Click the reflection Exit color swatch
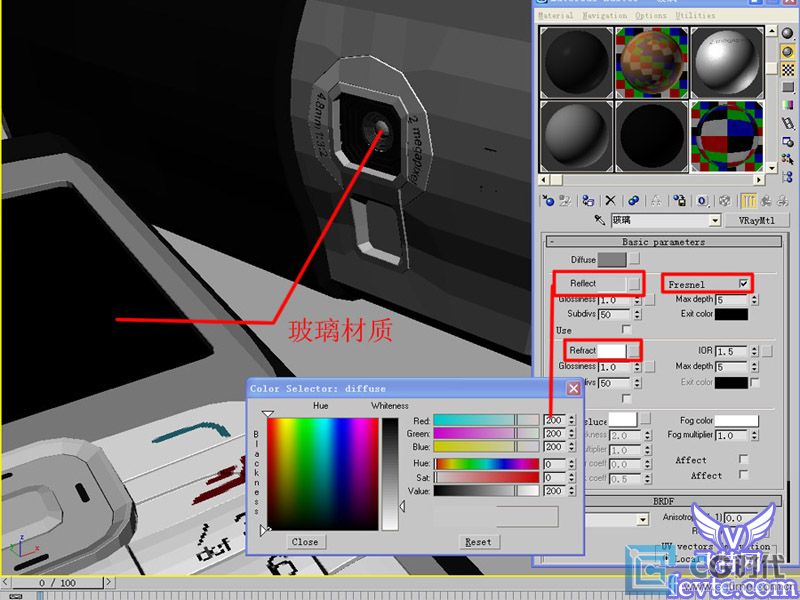 click(x=731, y=314)
